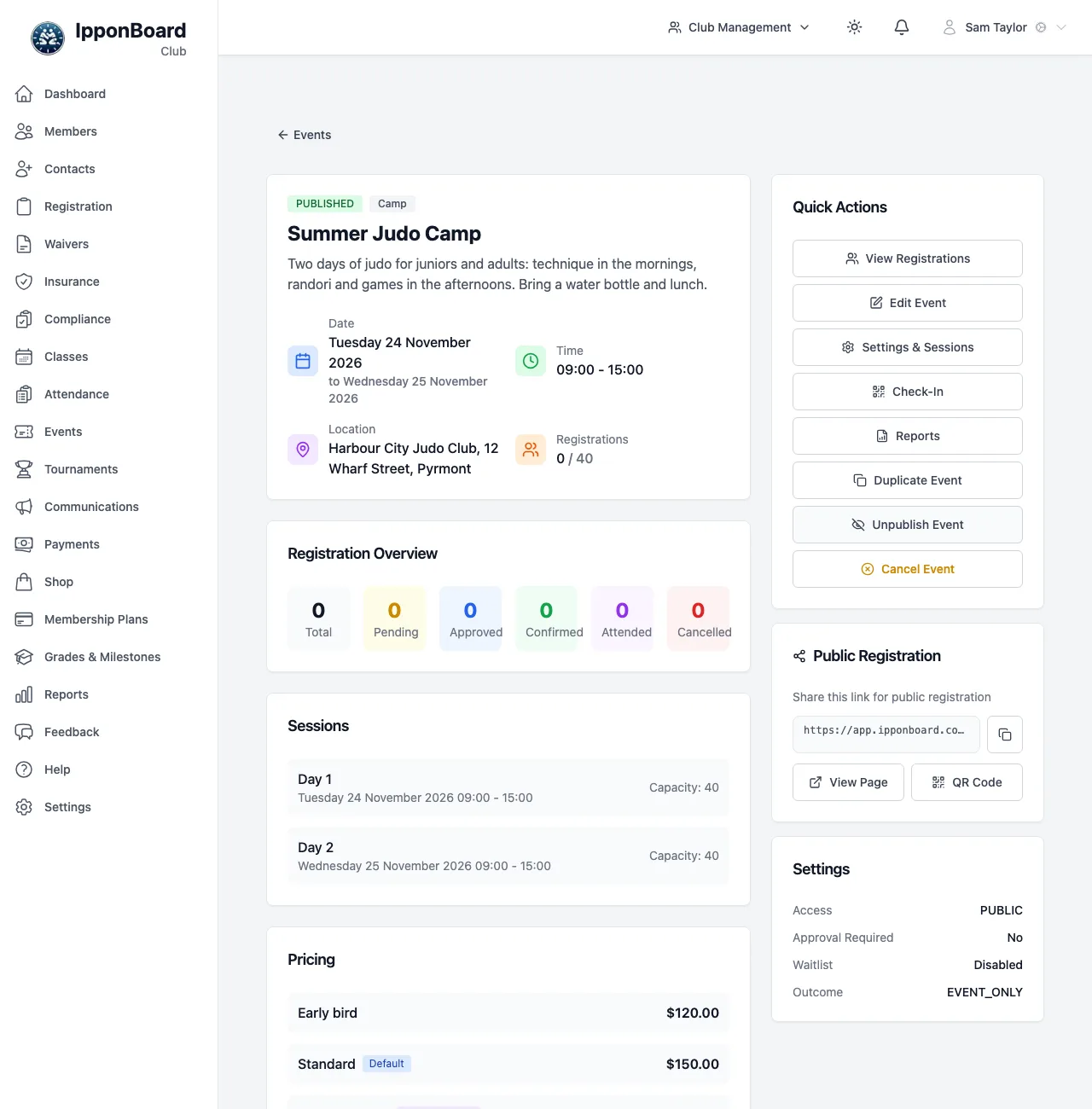Open the public View Page
The height and width of the screenshot is (1109, 1092).
848,782
